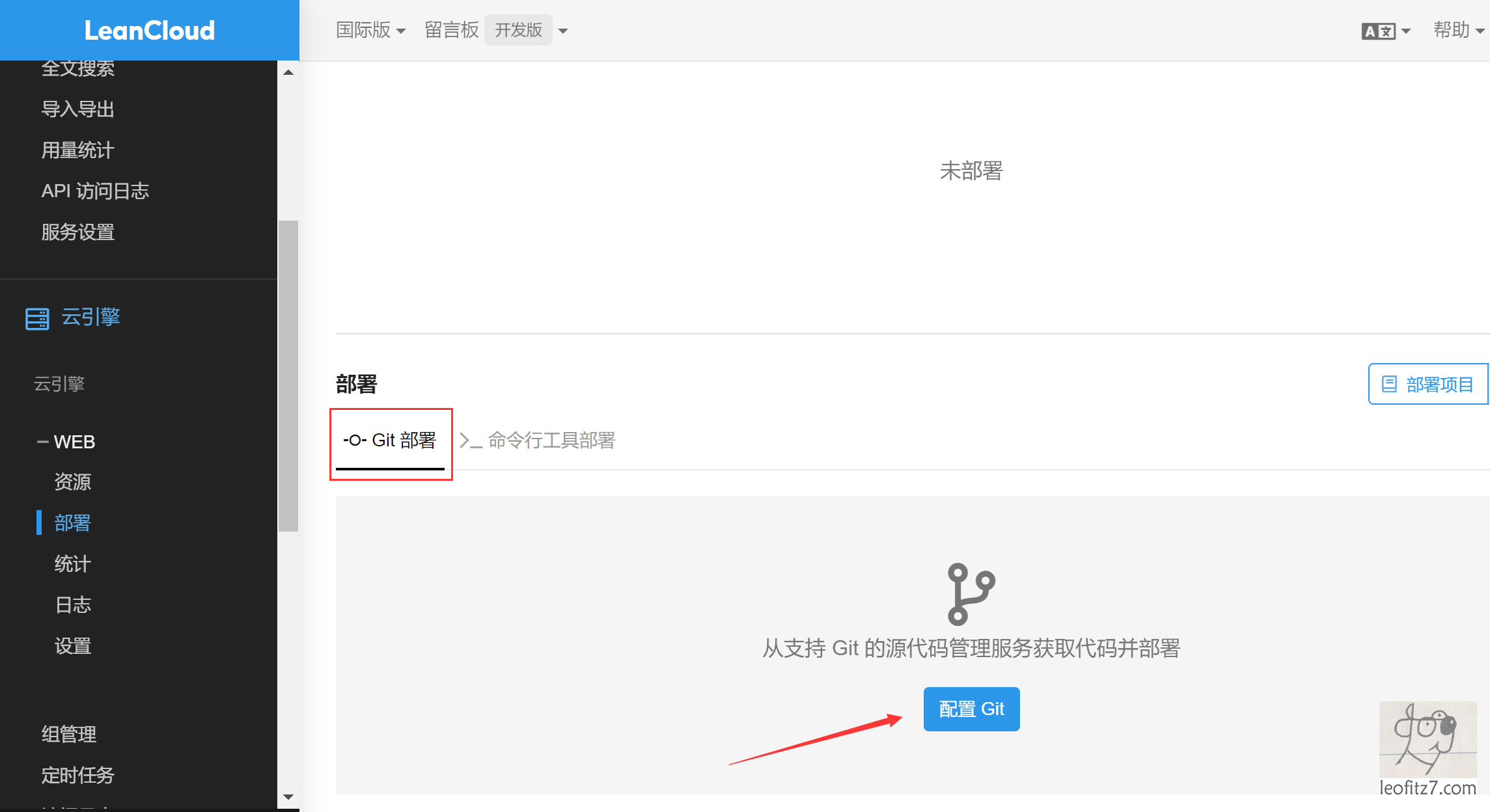This screenshot has width=1490, height=812.
Task: Click the LeanCloud logo
Action: click(149, 31)
